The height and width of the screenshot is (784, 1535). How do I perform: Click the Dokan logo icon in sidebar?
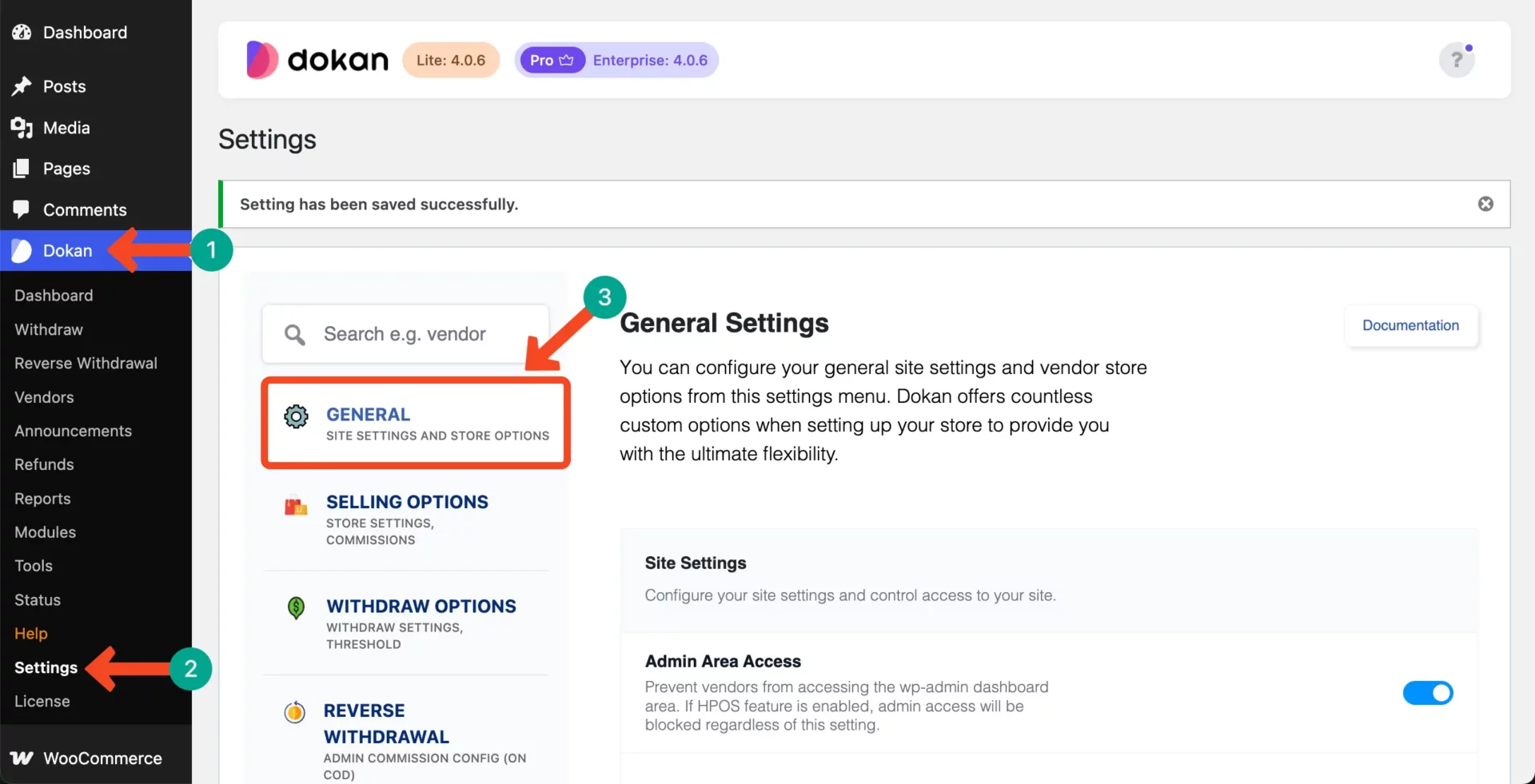22,251
